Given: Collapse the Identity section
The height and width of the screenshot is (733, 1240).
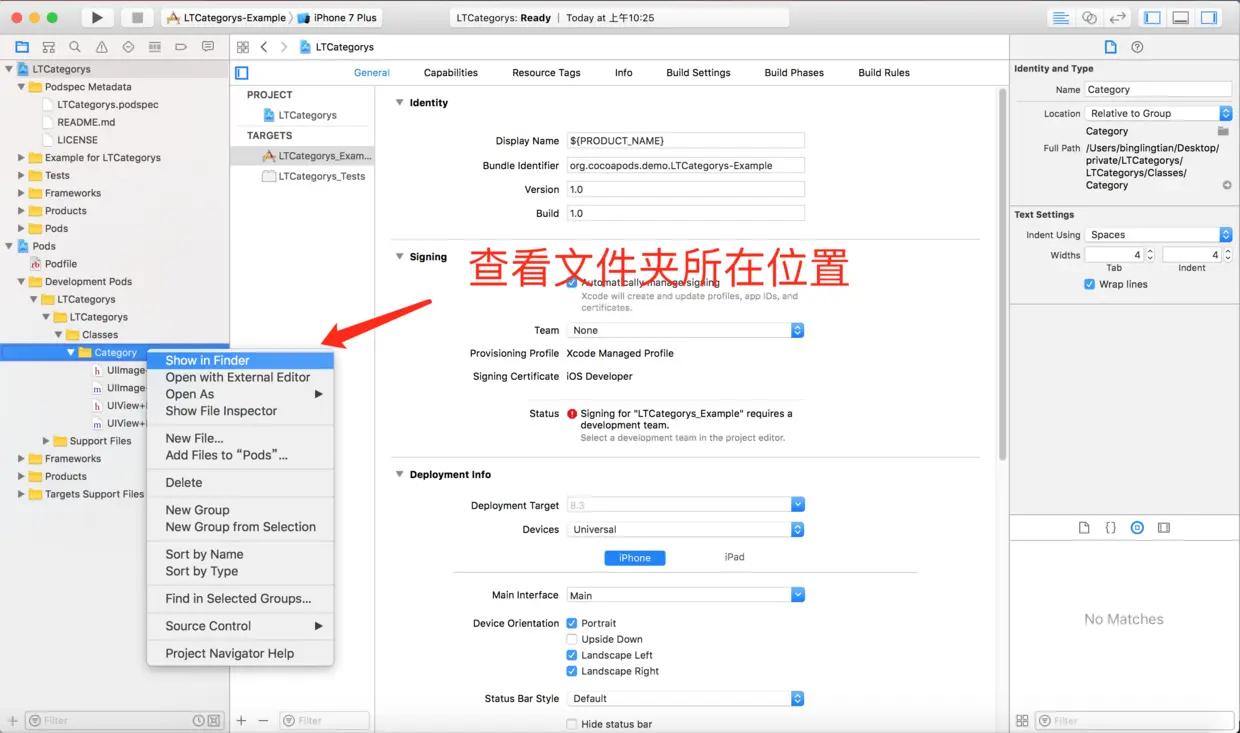Looking at the screenshot, I should coord(399,102).
